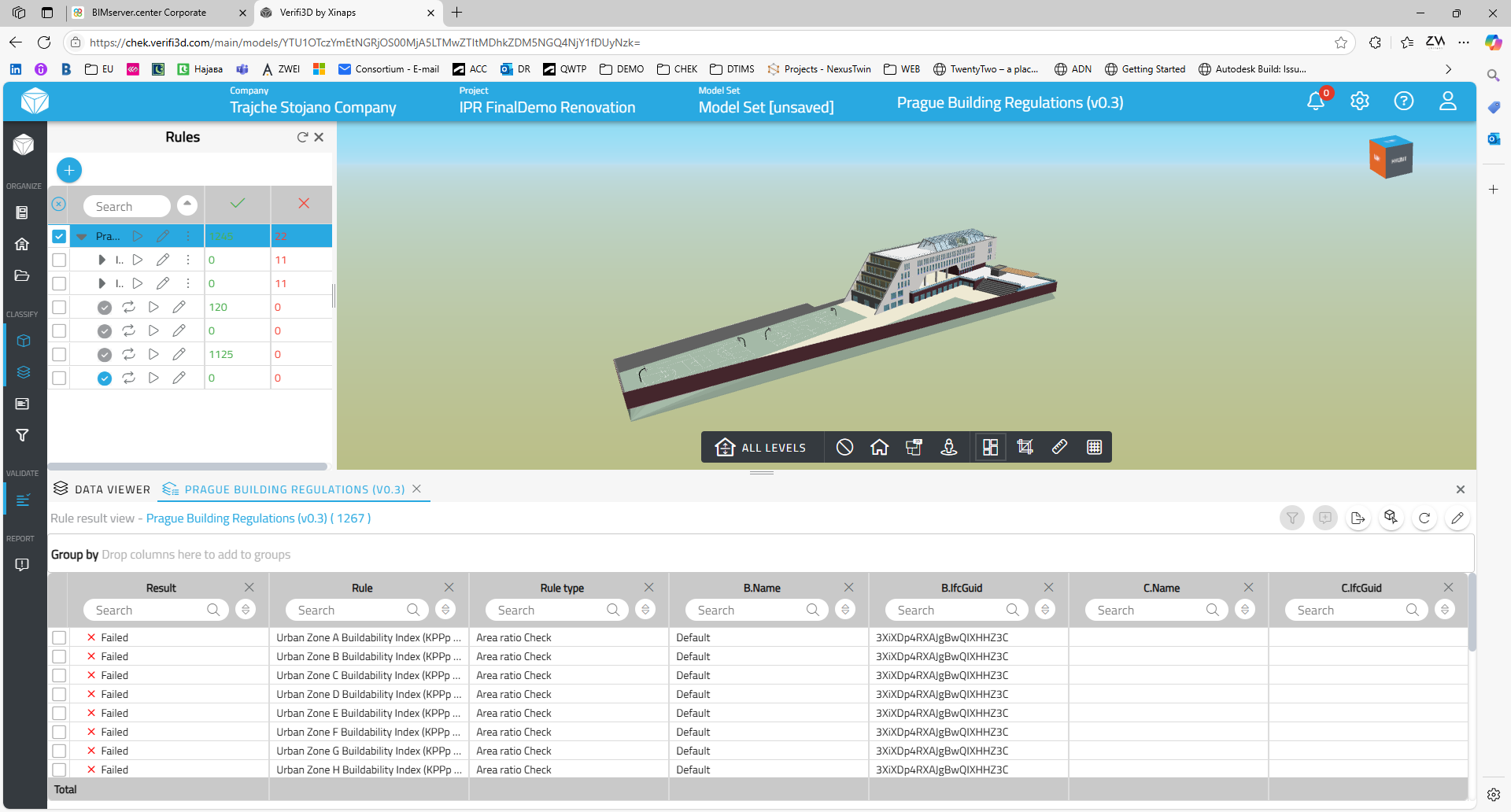Screen dimensions: 1511x812
Task: Switch to first-person walk mode icon
Action: point(949,447)
